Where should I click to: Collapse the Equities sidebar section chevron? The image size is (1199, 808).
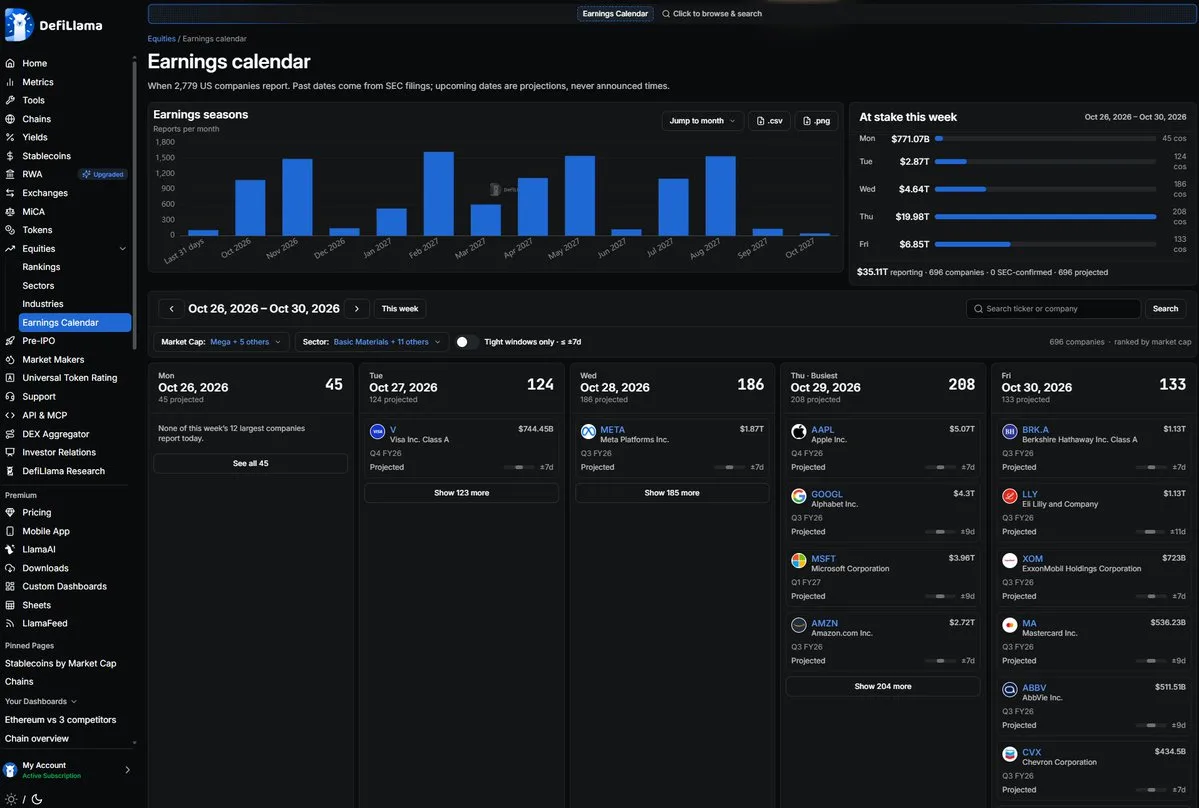[122, 249]
